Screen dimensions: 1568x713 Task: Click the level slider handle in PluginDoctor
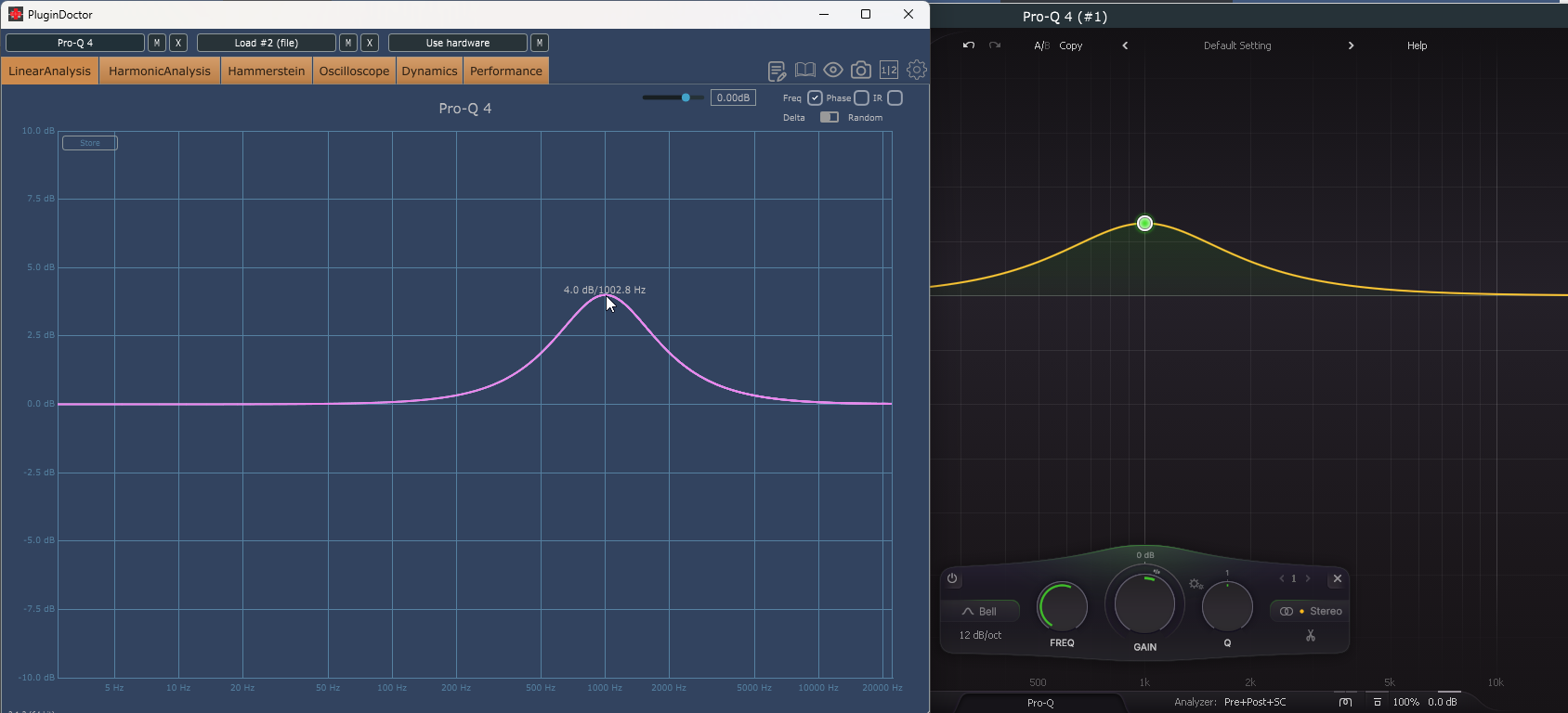click(x=686, y=97)
